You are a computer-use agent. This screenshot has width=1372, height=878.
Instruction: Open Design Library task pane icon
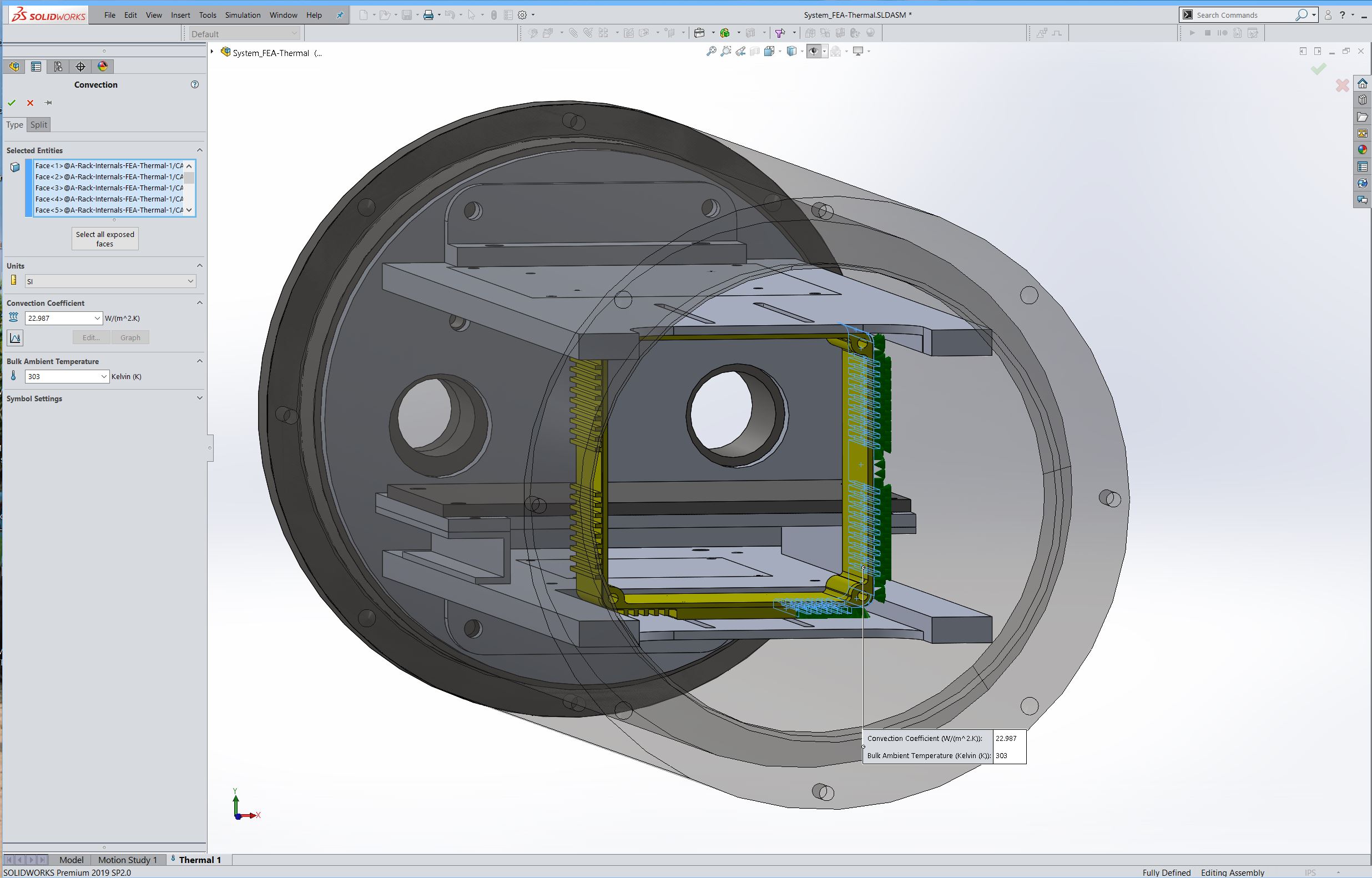pyautogui.click(x=1363, y=100)
